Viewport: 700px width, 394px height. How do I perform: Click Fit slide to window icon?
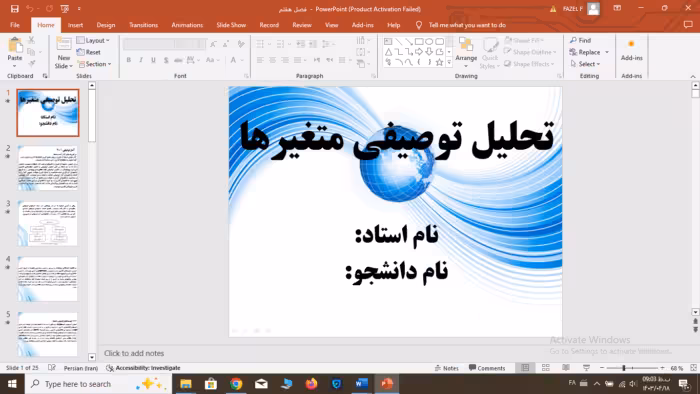(693, 368)
